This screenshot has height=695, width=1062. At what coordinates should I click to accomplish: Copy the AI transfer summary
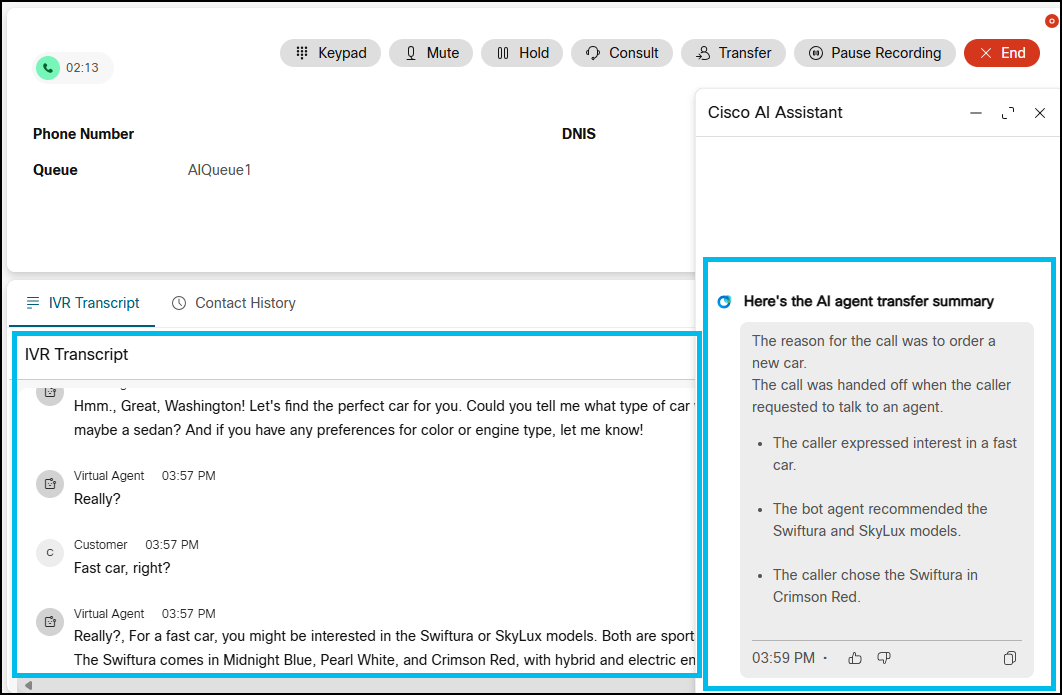(1010, 658)
